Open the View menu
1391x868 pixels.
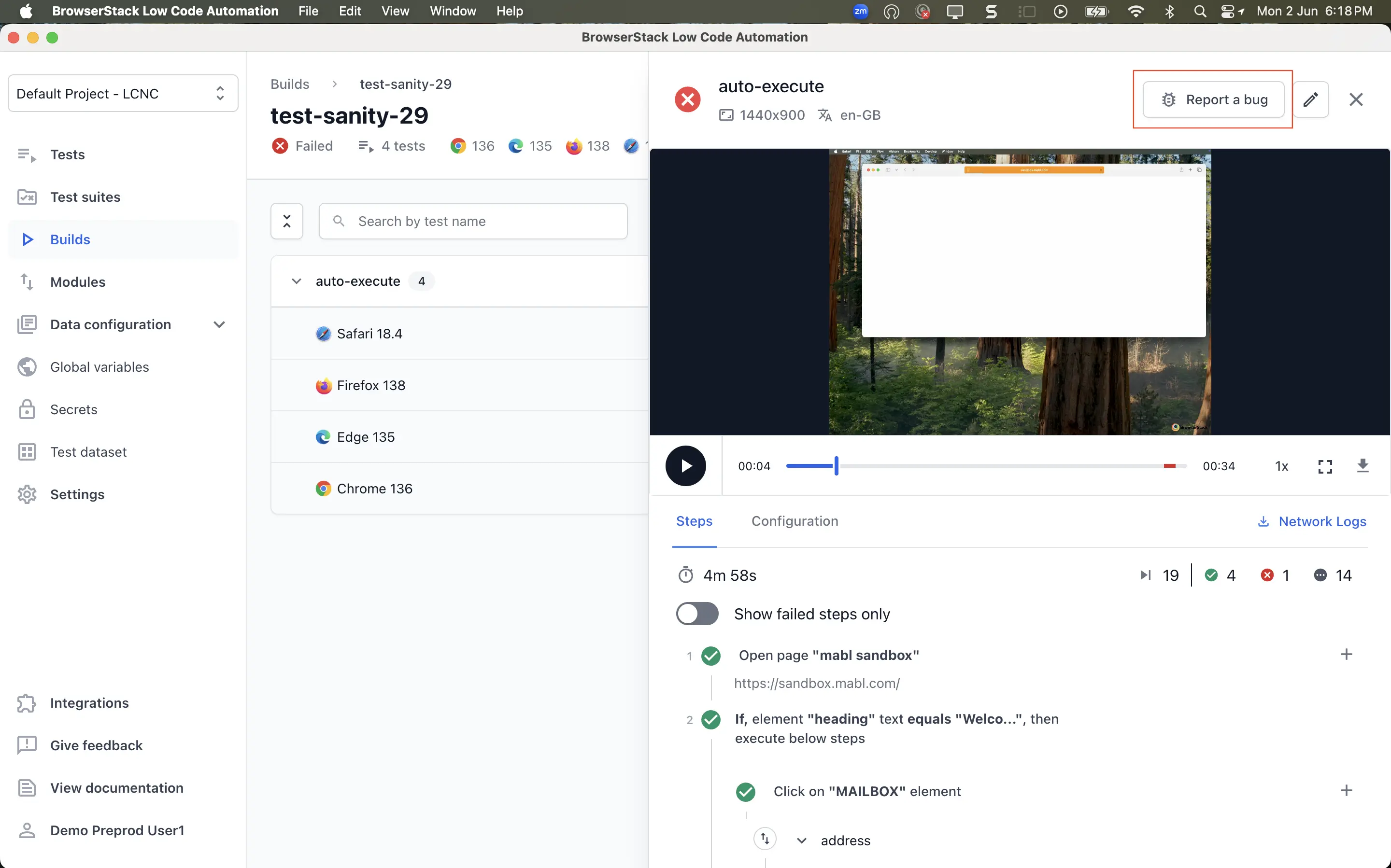(x=395, y=11)
